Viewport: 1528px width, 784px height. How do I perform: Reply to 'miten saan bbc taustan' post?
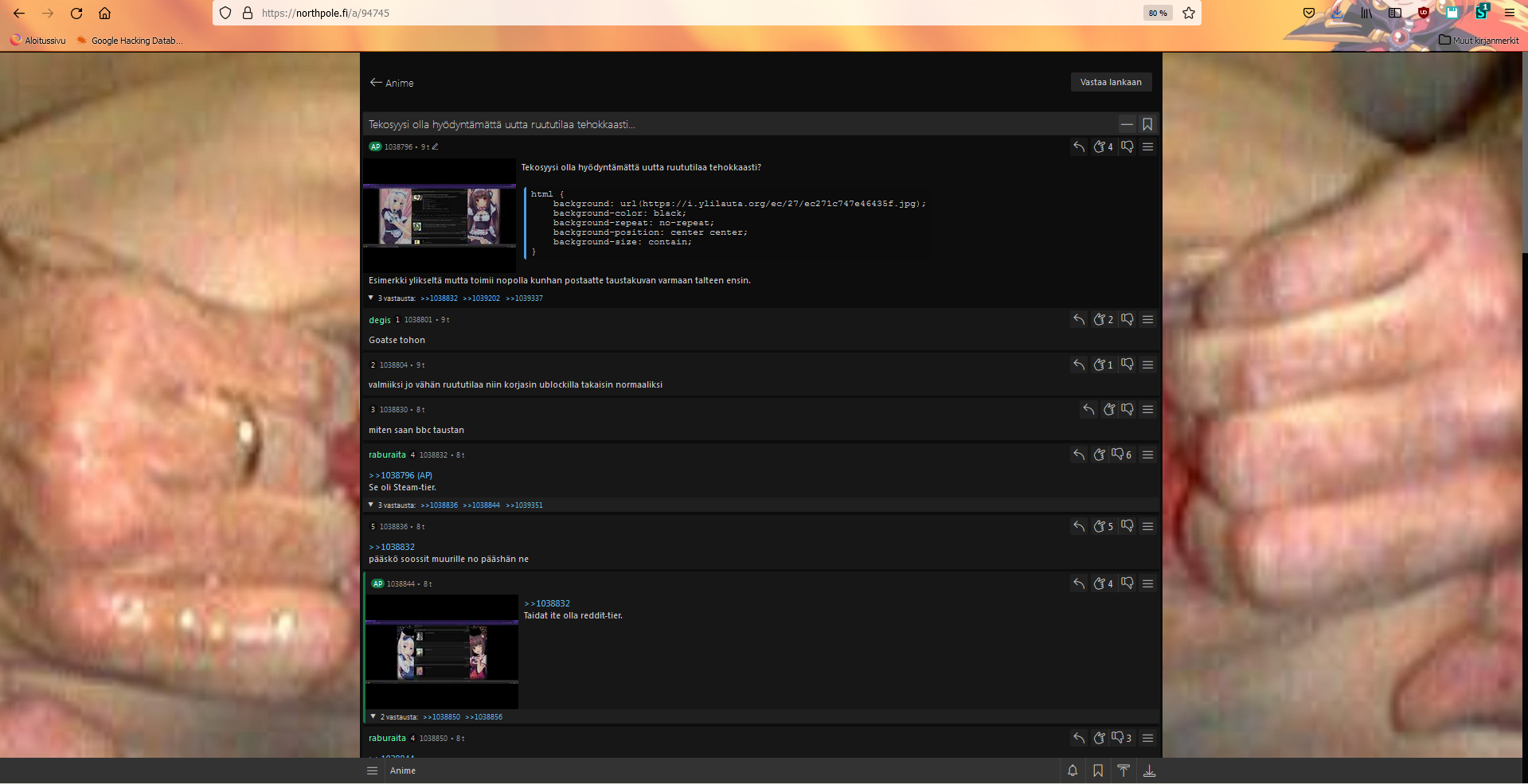[x=1088, y=409]
